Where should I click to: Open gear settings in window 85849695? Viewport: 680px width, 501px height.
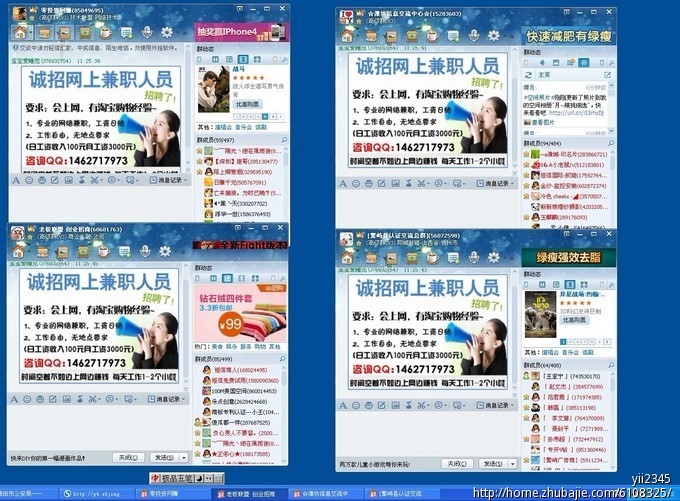click(x=167, y=32)
